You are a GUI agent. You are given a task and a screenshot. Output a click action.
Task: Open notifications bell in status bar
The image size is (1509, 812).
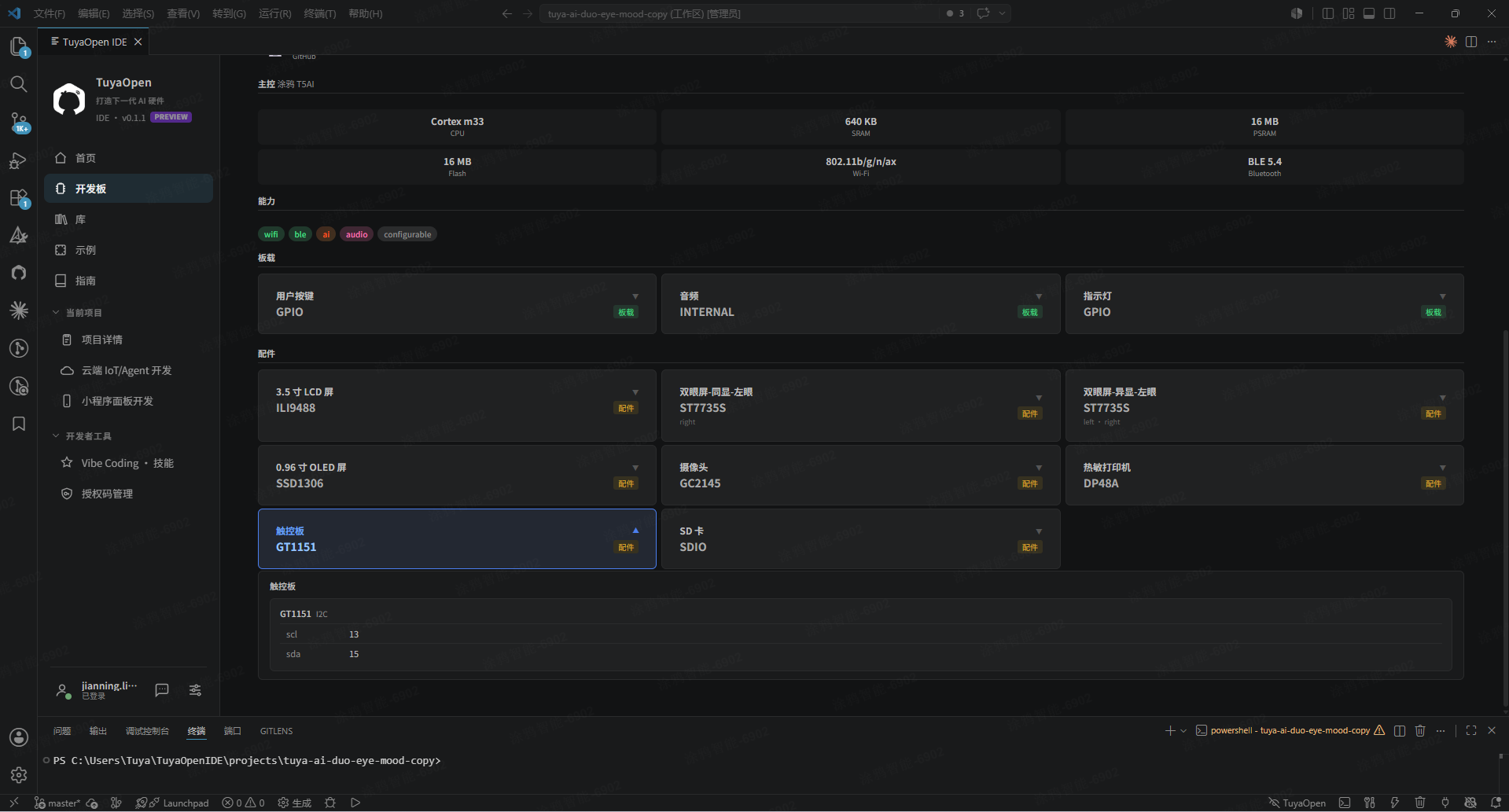pos(1496,803)
